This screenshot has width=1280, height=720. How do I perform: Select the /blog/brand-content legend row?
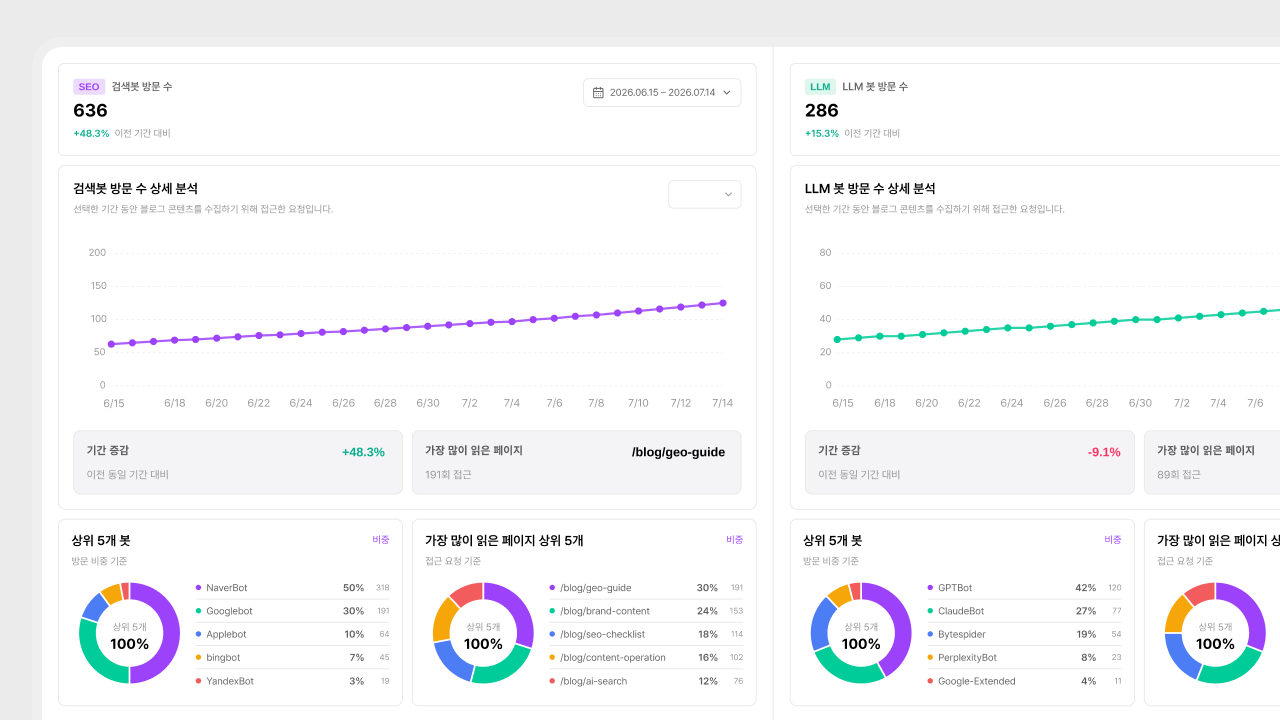click(x=646, y=611)
